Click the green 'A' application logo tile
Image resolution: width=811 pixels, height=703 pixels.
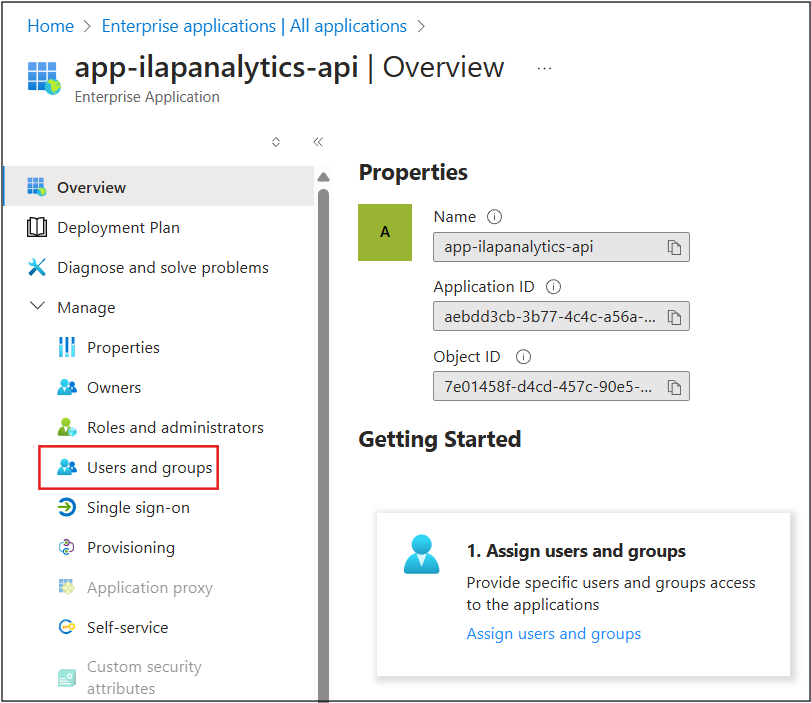385,232
